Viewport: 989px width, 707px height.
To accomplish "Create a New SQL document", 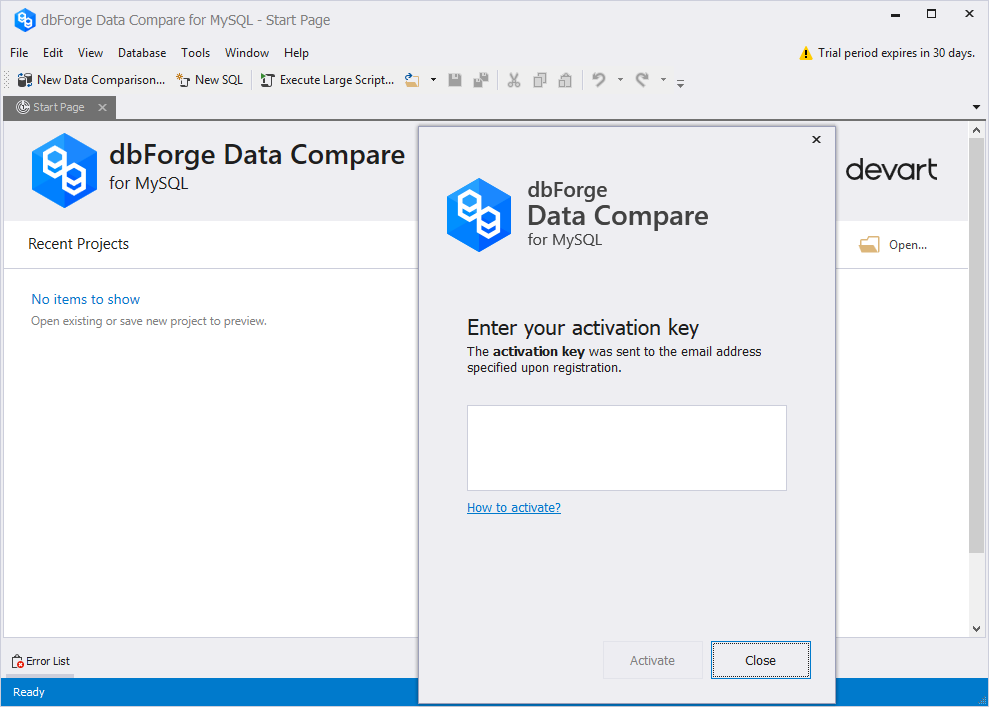I will pos(209,80).
